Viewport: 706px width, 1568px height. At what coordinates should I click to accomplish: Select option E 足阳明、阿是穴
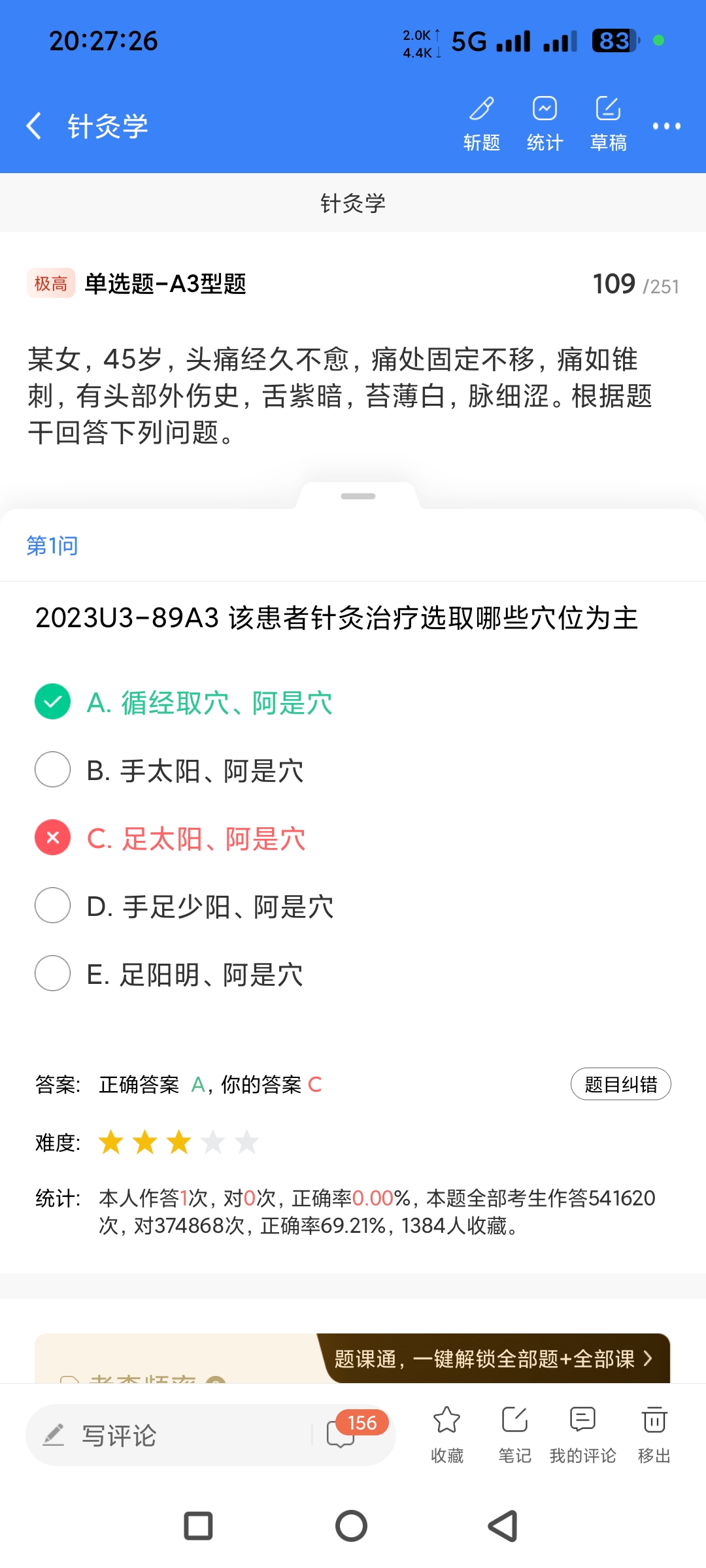pyautogui.click(x=53, y=973)
